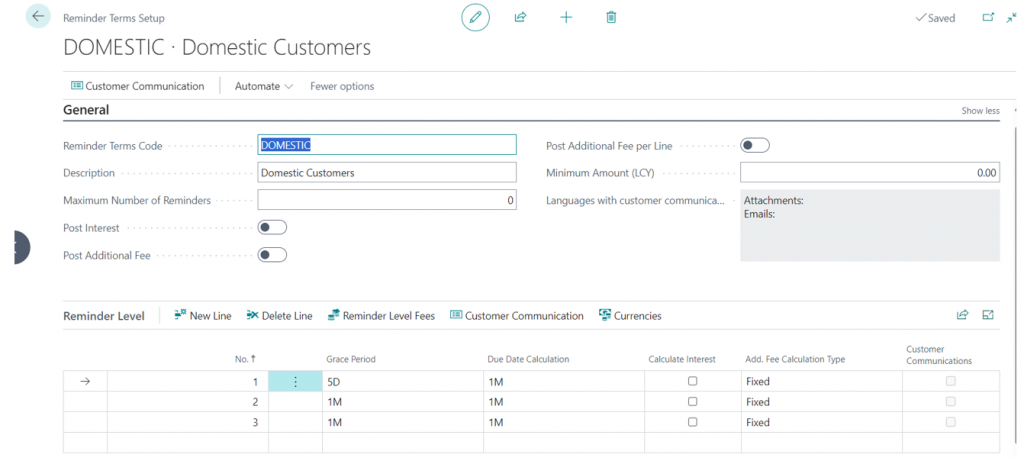This screenshot has height=461, width=1024.
Task: Click the plus icon to create new
Action: [566, 17]
